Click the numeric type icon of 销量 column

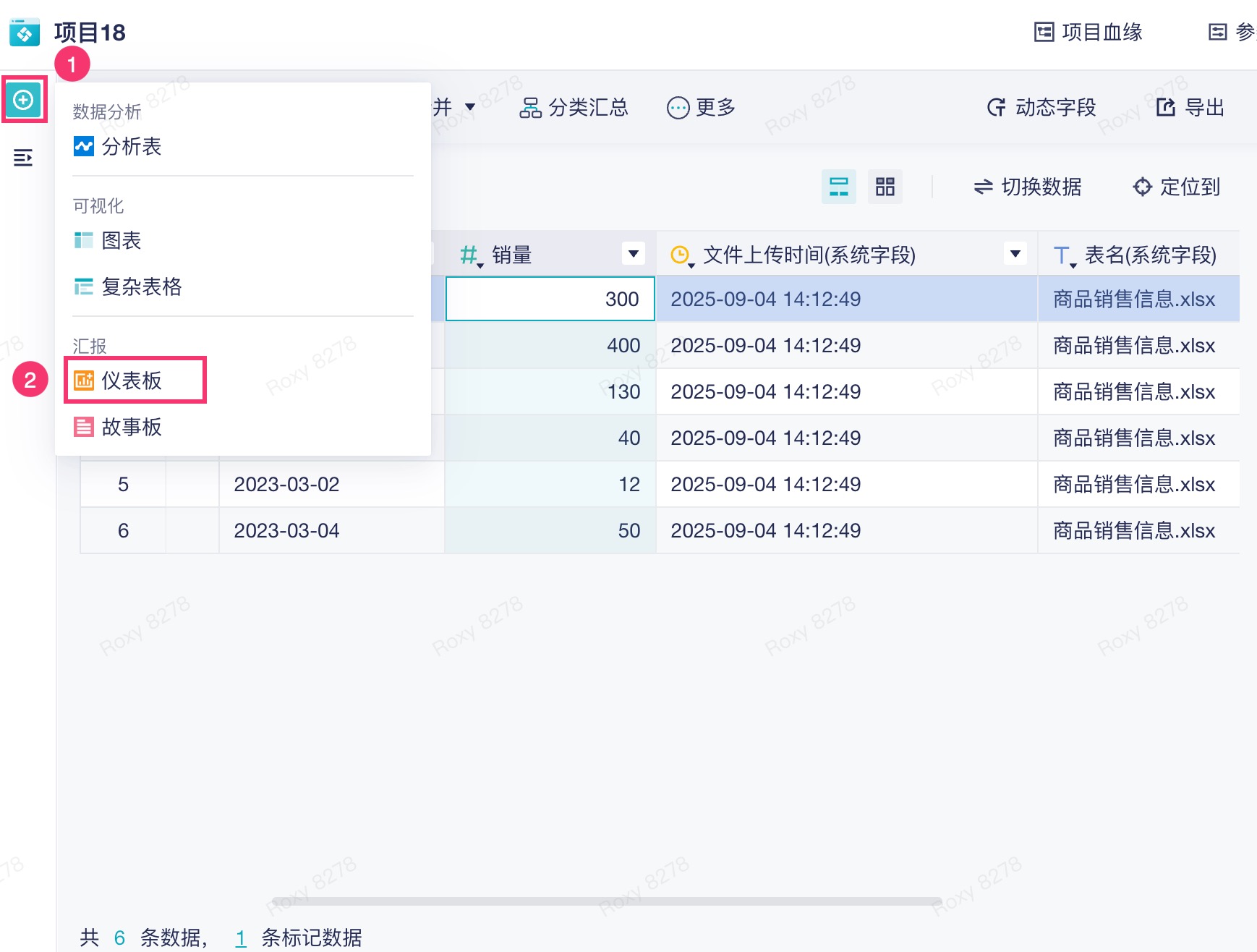[x=471, y=255]
